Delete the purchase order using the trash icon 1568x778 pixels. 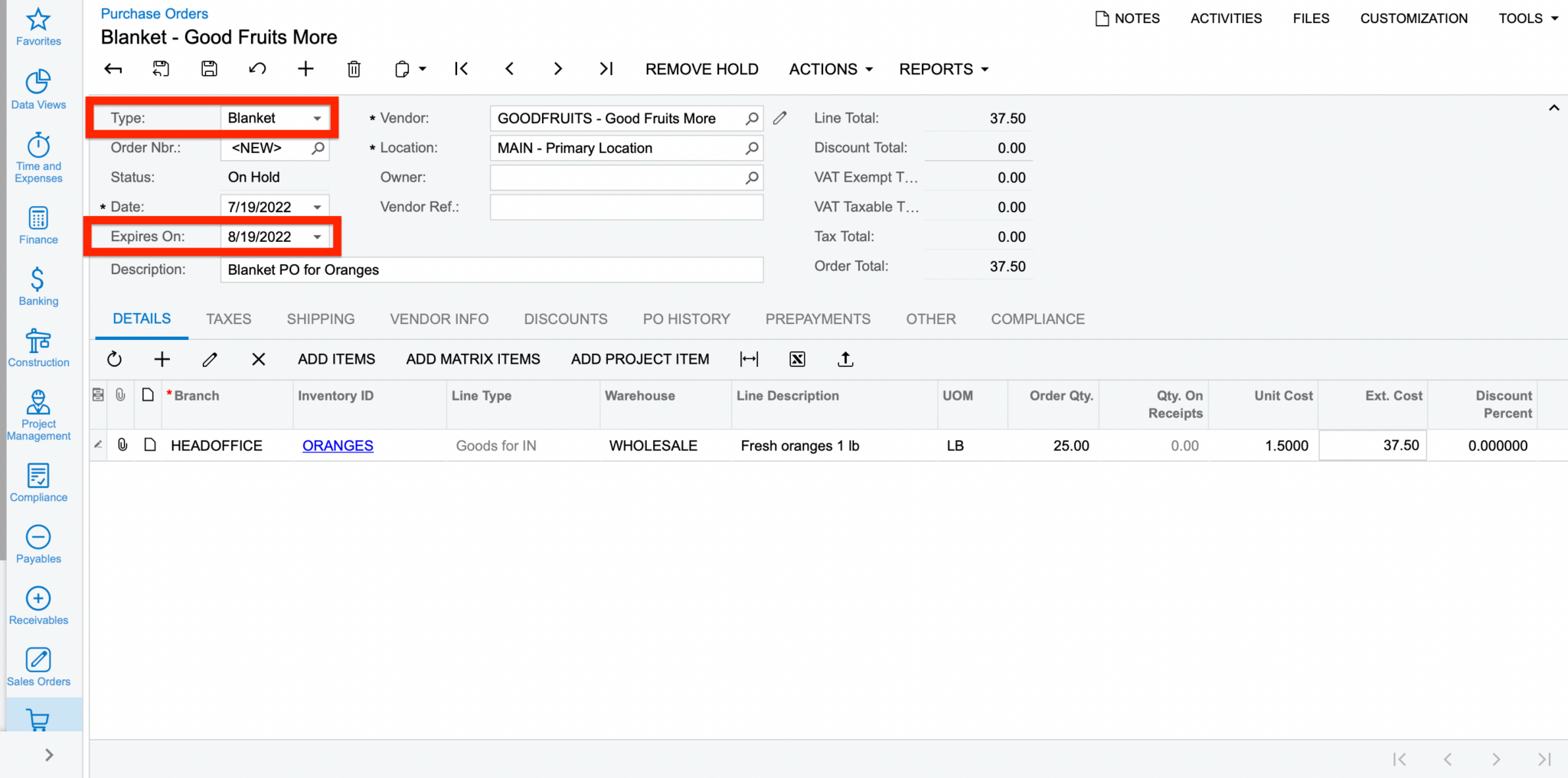point(354,69)
